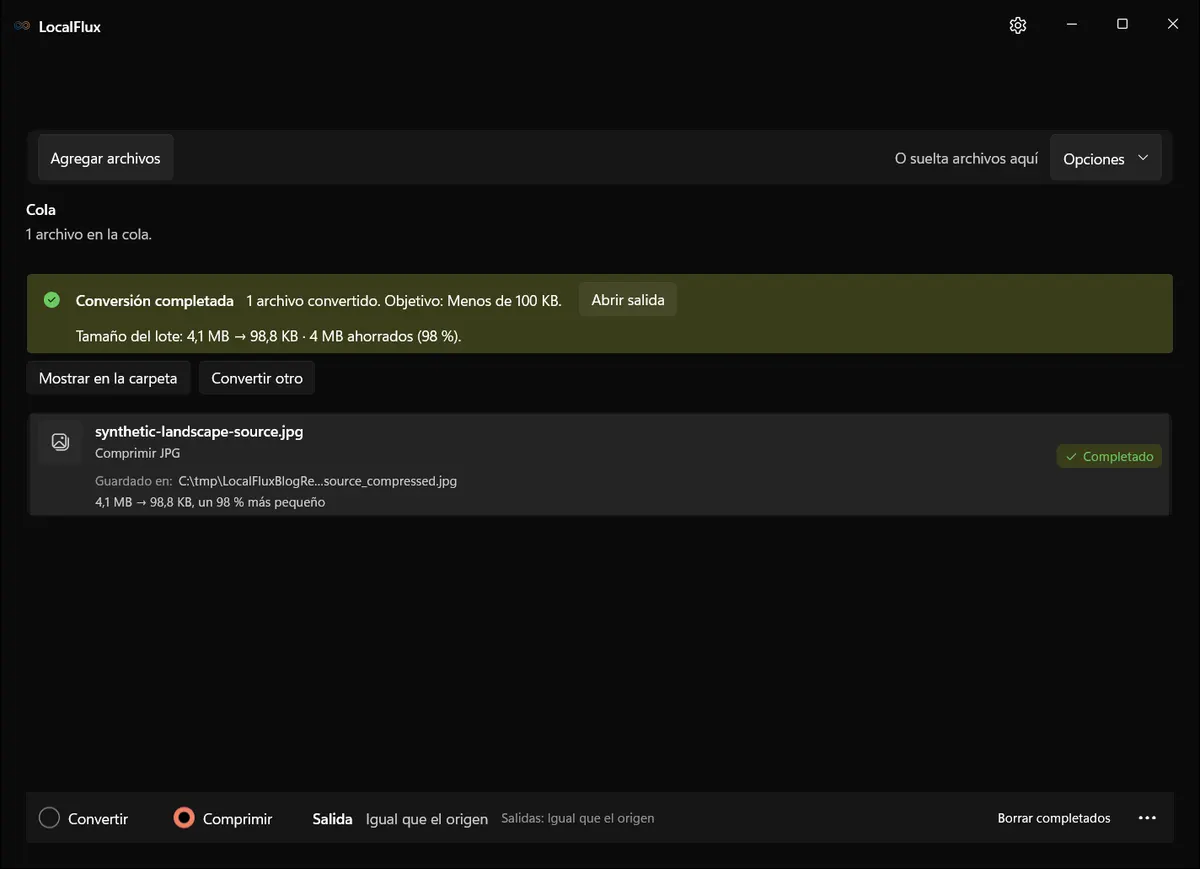The image size is (1200, 869).
Task: Open settings with the gear icon
Action: tap(1018, 26)
